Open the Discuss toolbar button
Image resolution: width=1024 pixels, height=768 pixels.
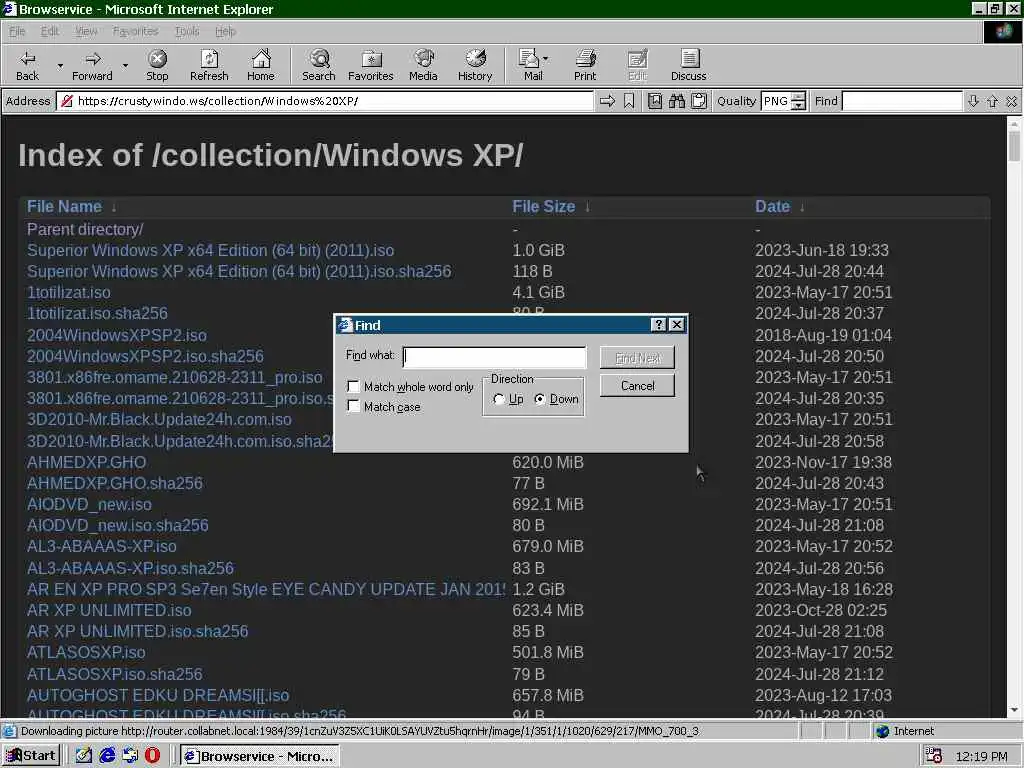coord(689,65)
